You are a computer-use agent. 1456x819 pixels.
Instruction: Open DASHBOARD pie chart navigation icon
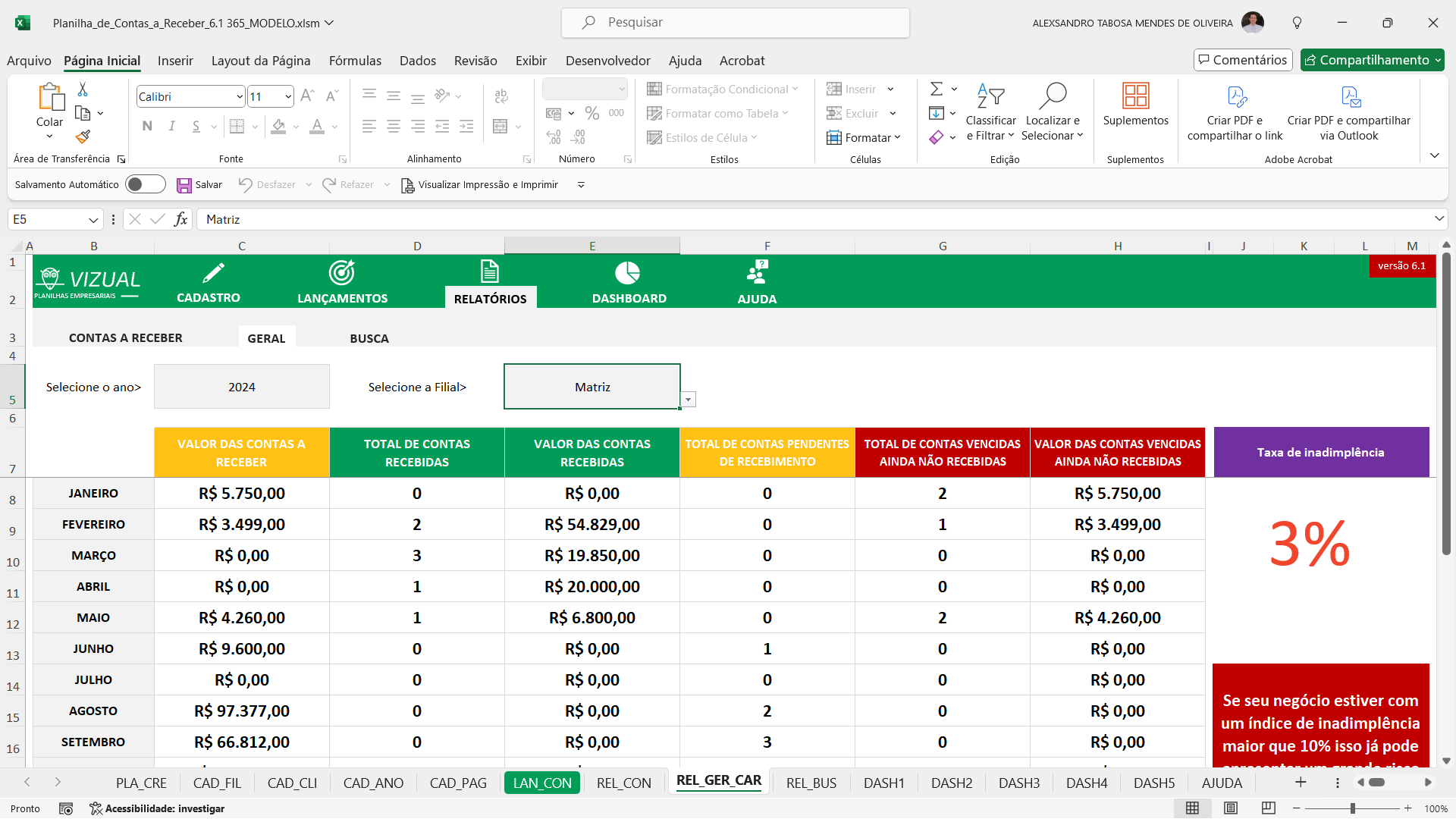pyautogui.click(x=628, y=273)
